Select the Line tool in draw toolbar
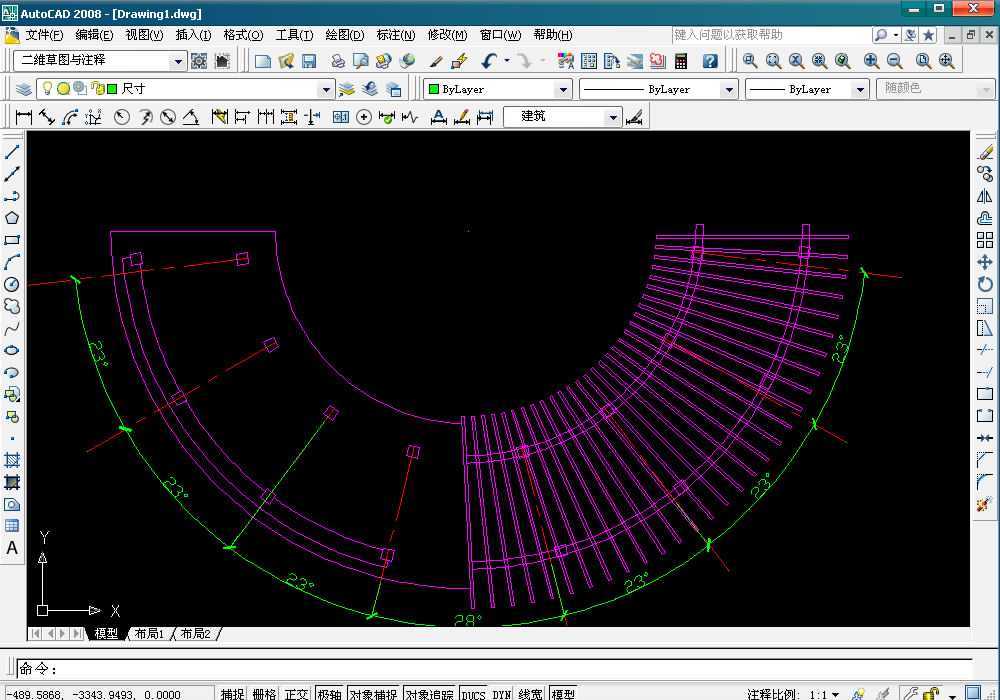This screenshot has height=700, width=1000. 12,151
